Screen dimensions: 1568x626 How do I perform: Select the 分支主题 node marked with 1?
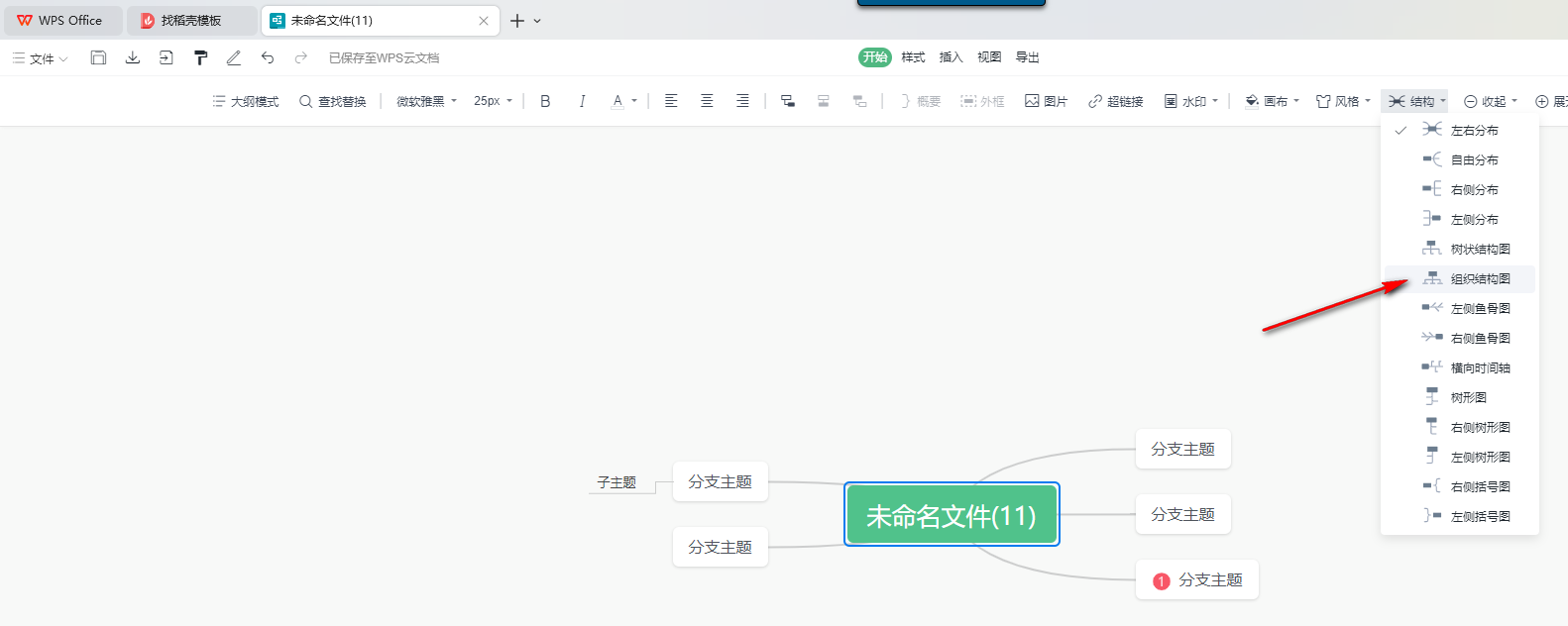coord(1197,579)
